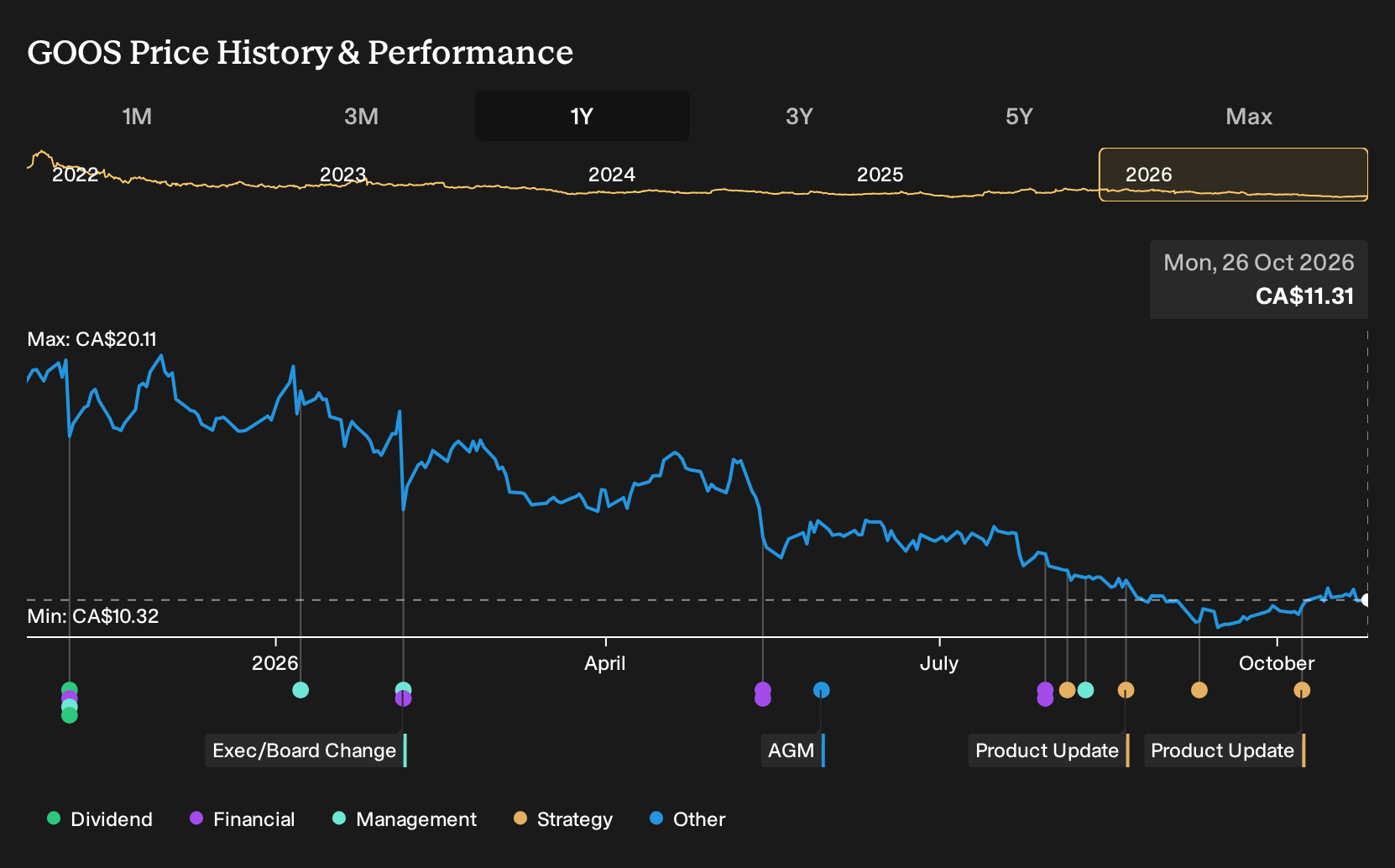Select the 3Y time range tab
Image resolution: width=1395 pixels, height=868 pixels.
pos(799,116)
